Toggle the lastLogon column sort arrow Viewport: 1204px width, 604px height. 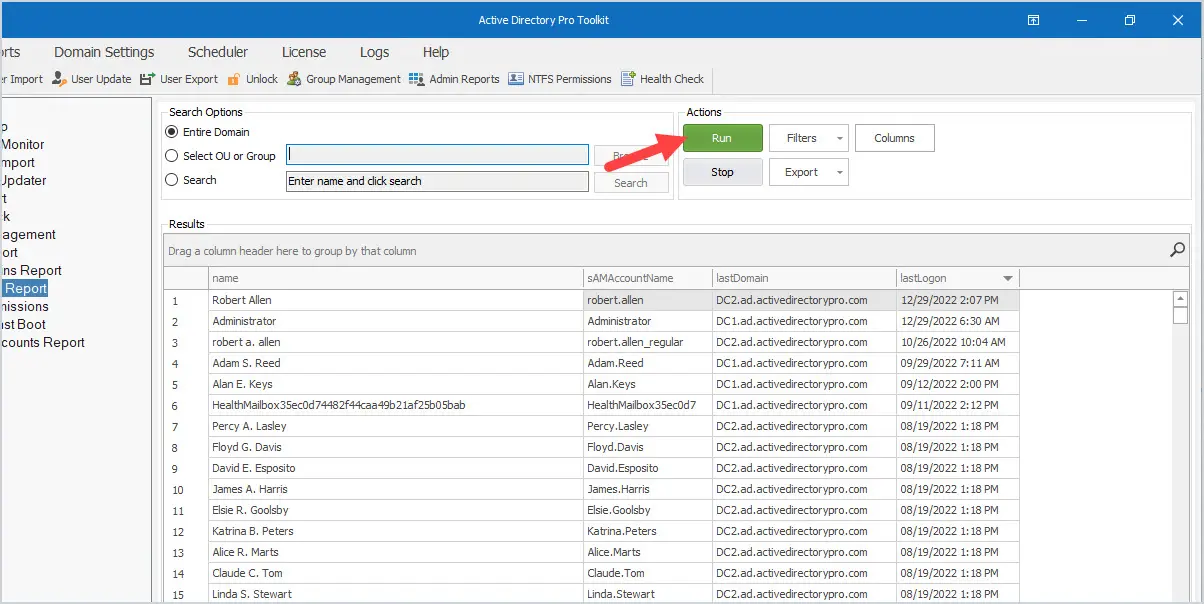pyautogui.click(x=1008, y=278)
